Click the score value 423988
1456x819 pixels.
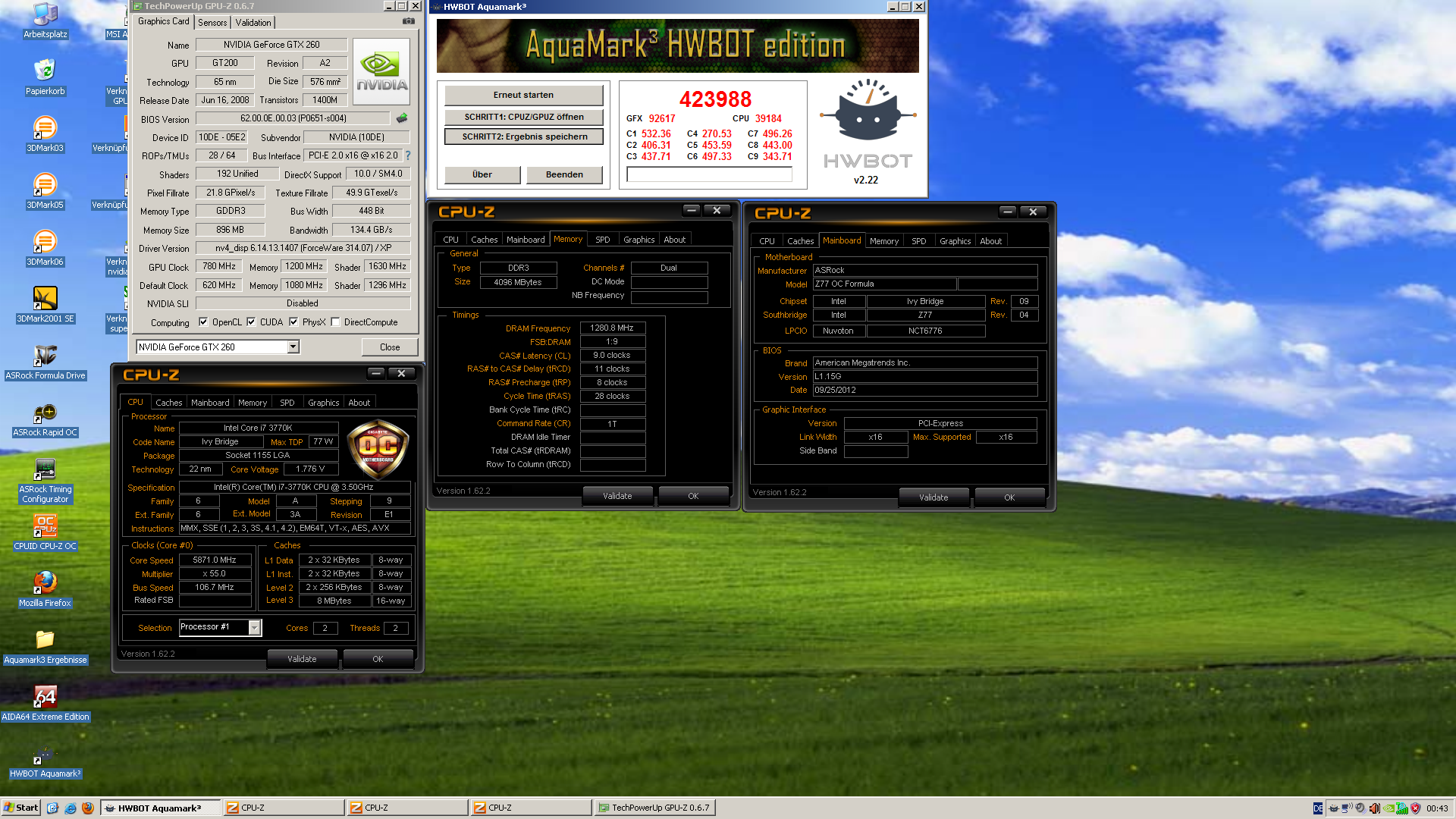pos(715,99)
